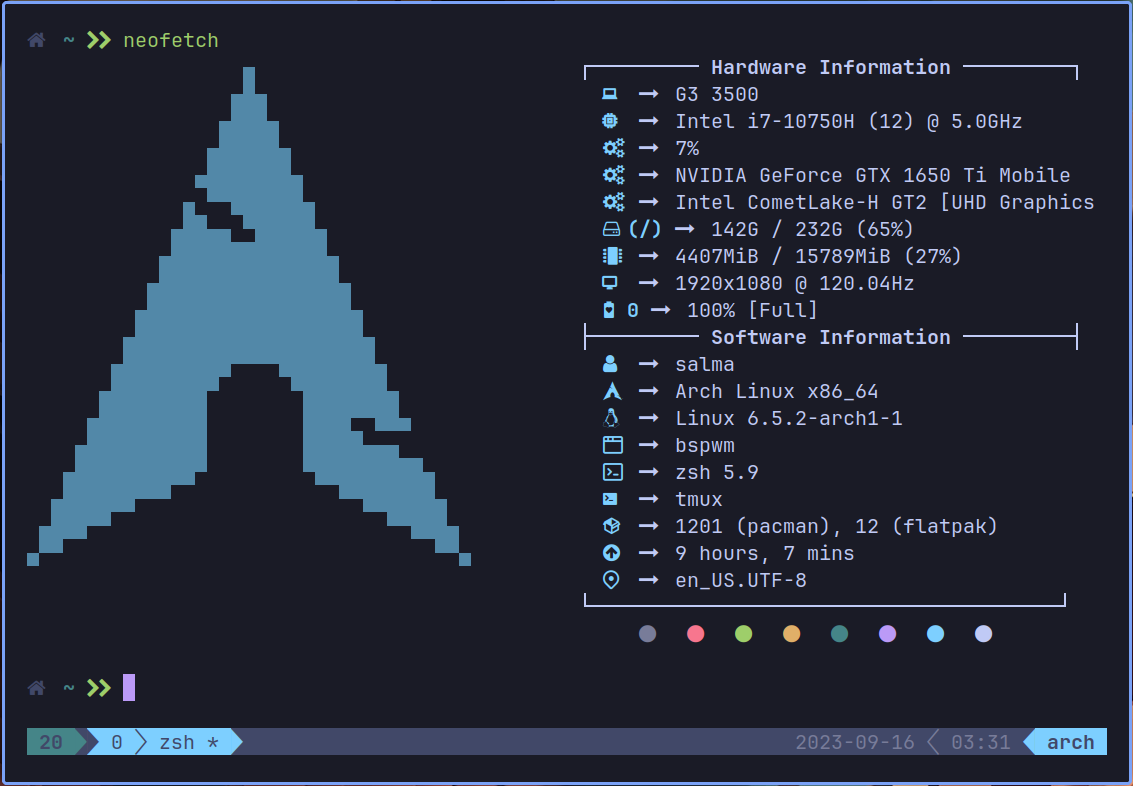Click the arch hostname in status bar
1133x786 pixels.
(1070, 742)
